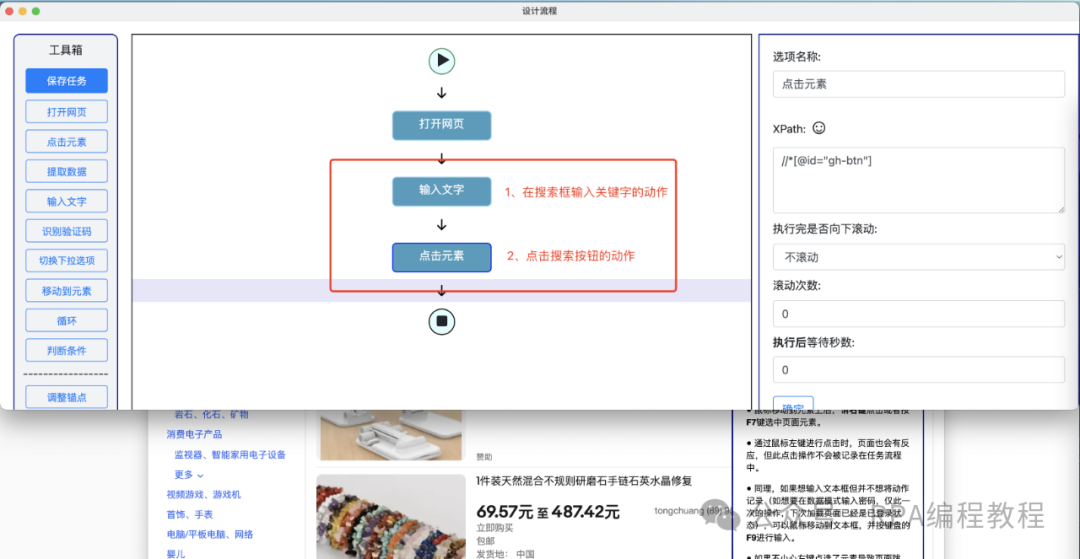
Task: Click 监视器、智能家用电子设备 link in browser
Action: click(230, 454)
